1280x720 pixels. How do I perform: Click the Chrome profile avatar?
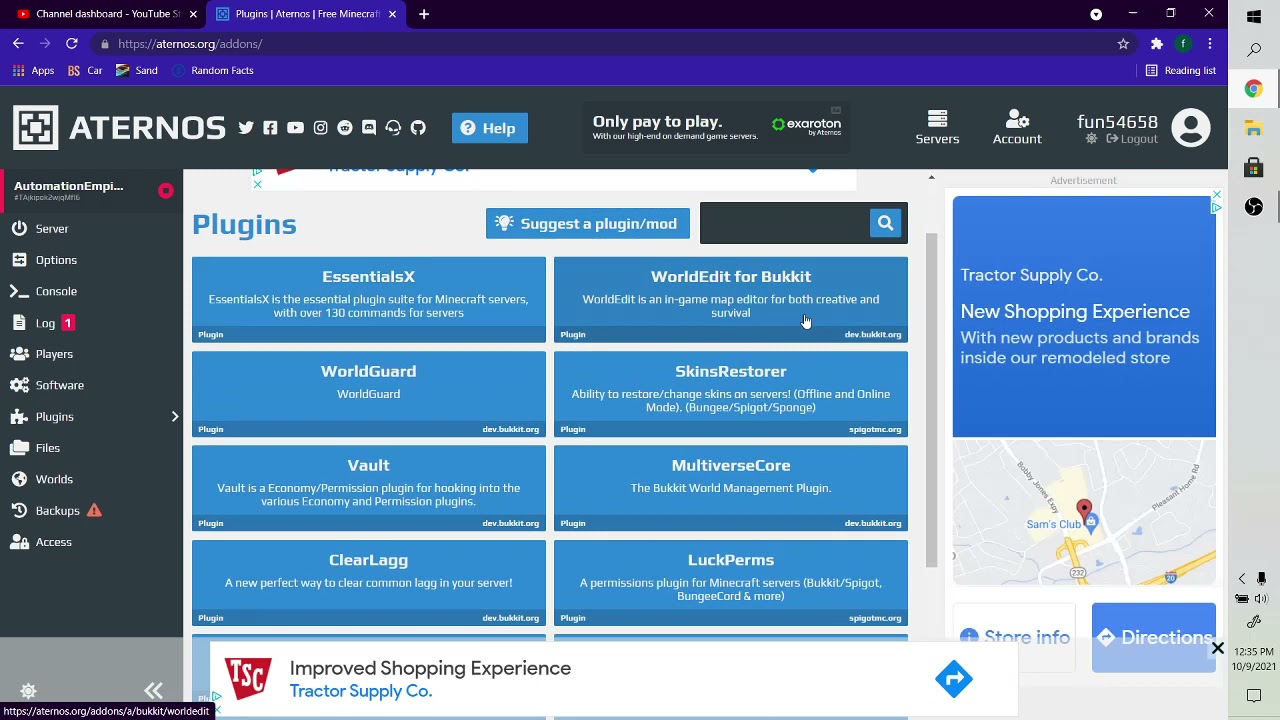(x=1183, y=44)
